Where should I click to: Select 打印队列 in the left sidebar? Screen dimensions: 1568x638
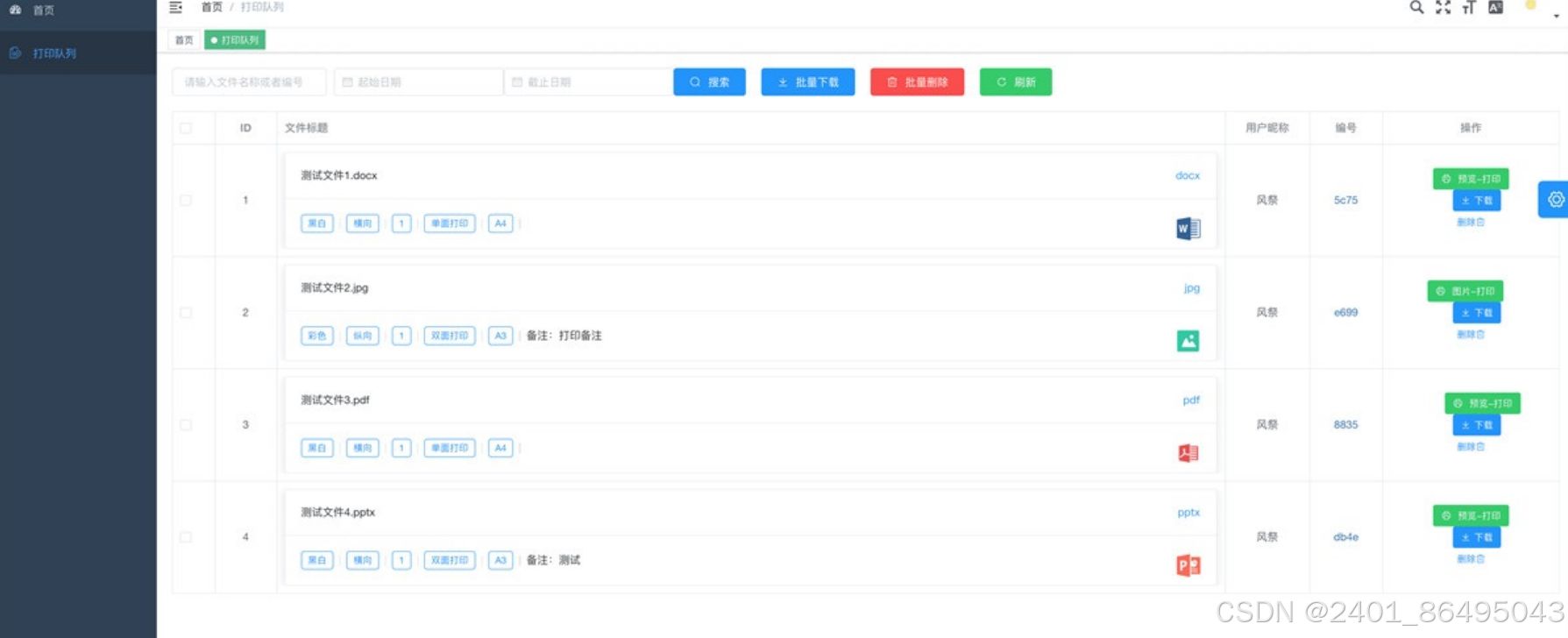[x=54, y=53]
